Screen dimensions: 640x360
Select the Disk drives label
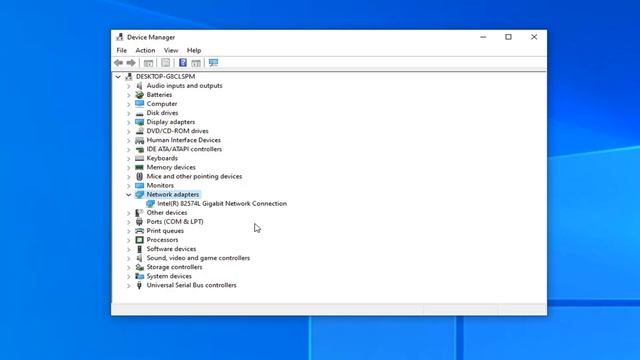[x=162, y=113]
